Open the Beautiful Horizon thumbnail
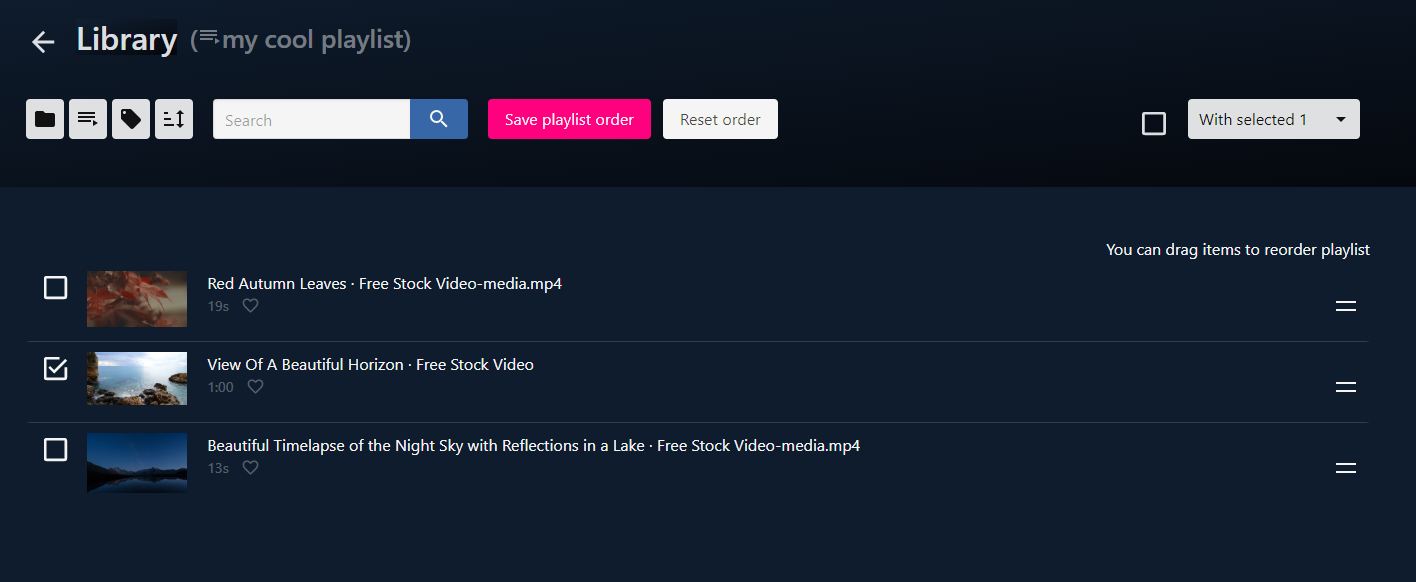The height and width of the screenshot is (582, 1416). (x=137, y=378)
